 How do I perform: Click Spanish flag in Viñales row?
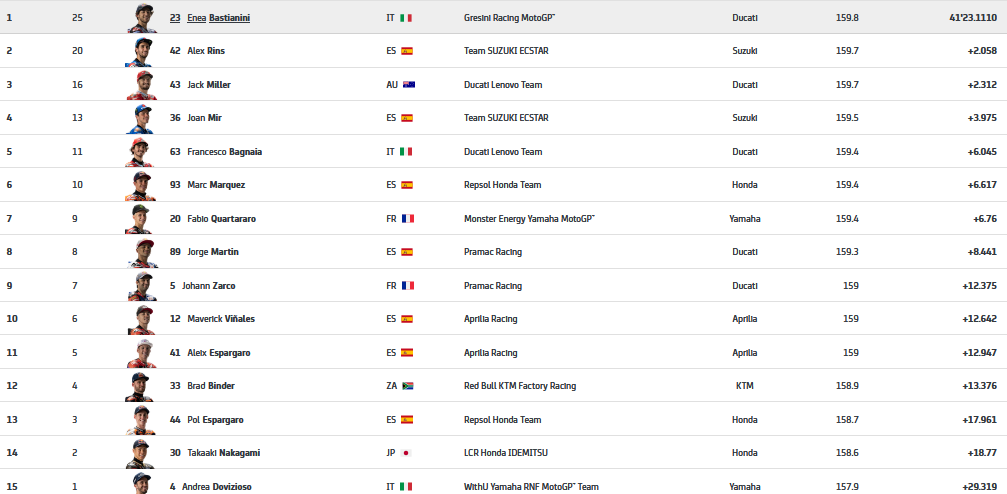click(x=407, y=319)
